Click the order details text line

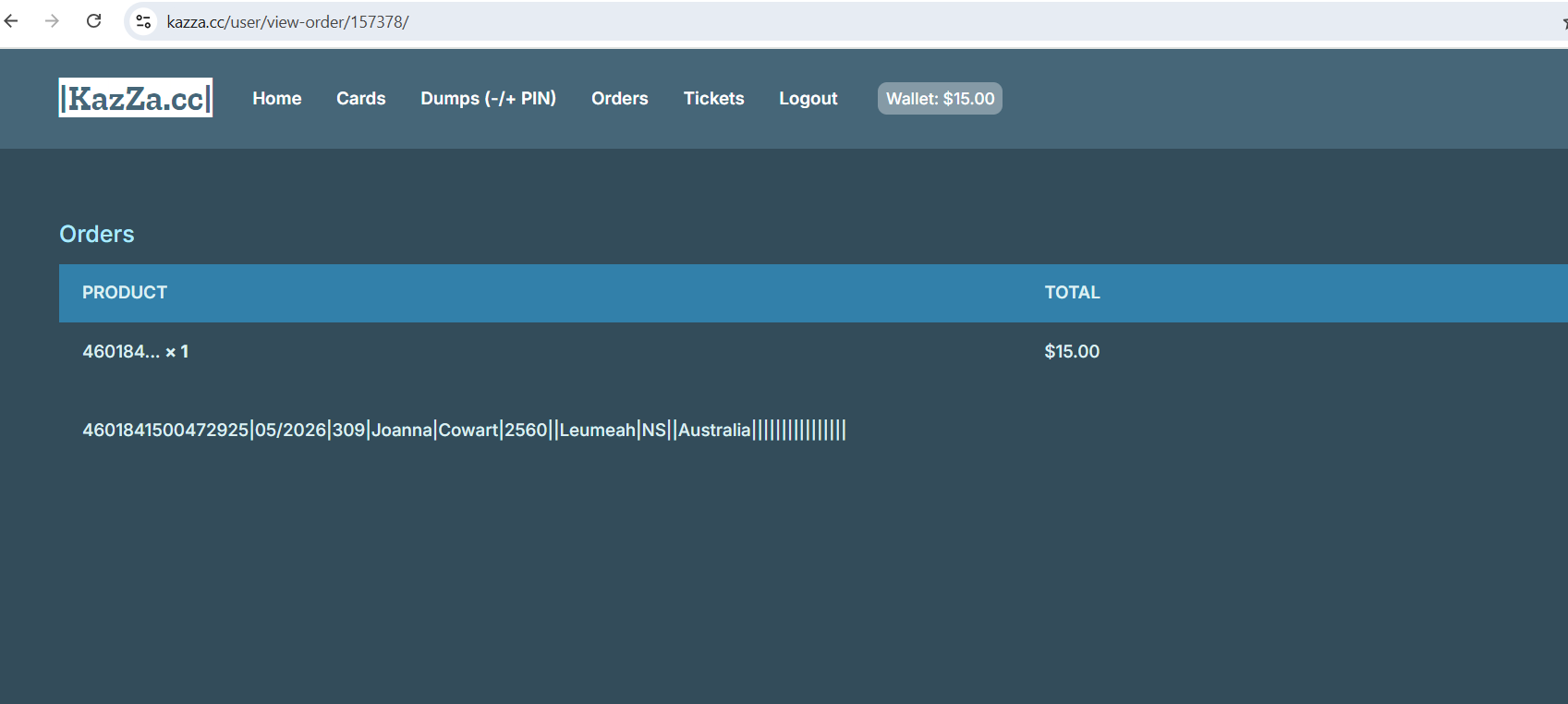pos(464,431)
